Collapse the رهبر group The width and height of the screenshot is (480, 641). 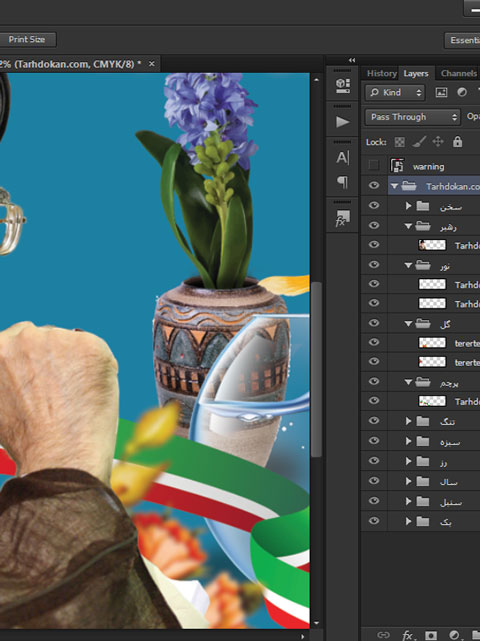coord(408,226)
